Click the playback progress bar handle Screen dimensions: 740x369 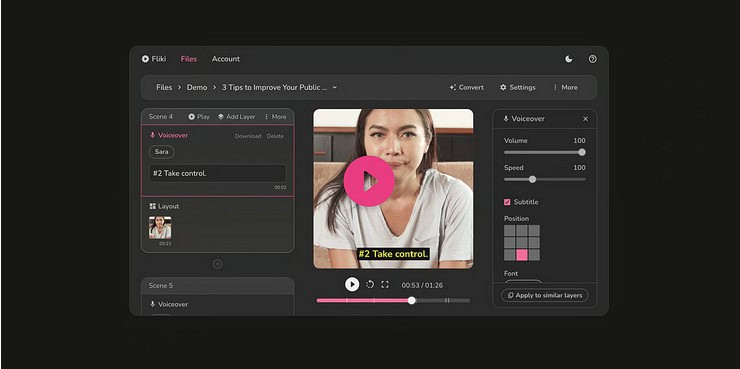[x=412, y=300]
